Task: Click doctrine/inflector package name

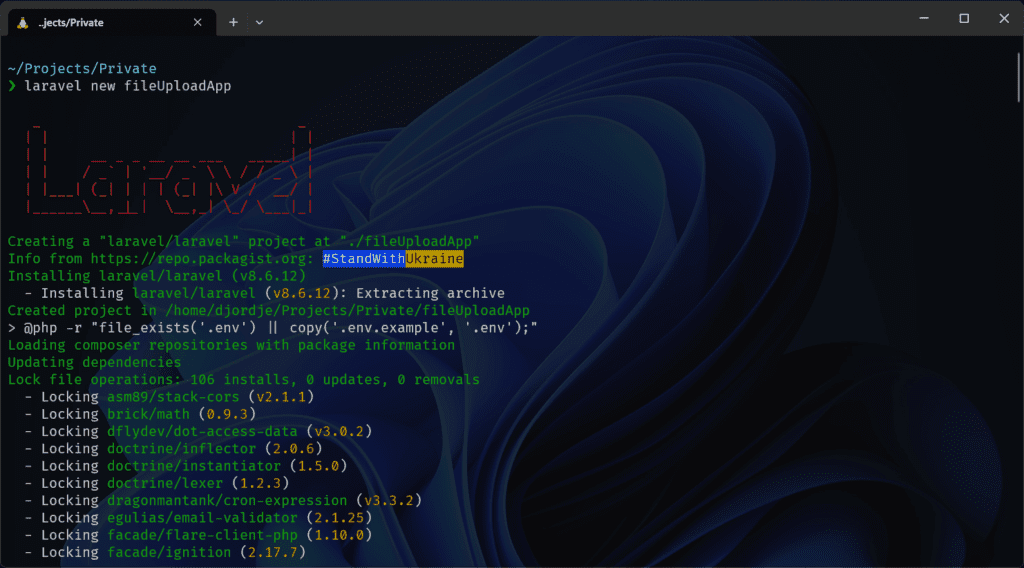Action: click(182, 449)
